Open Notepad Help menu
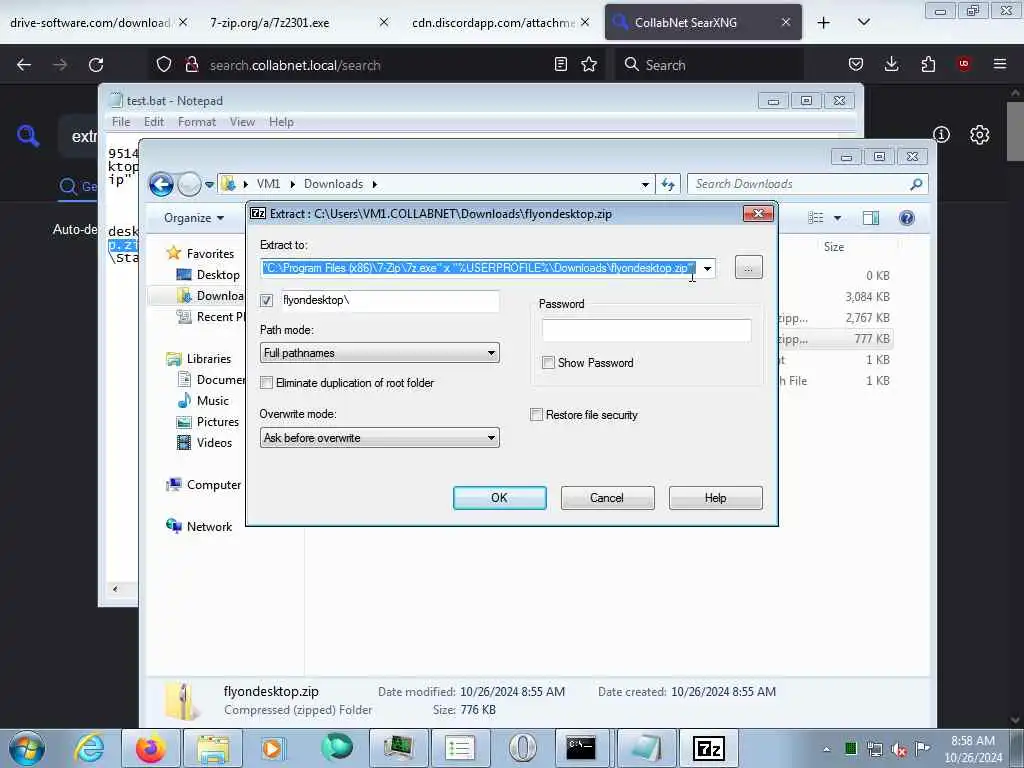The height and width of the screenshot is (768, 1024). (x=281, y=122)
